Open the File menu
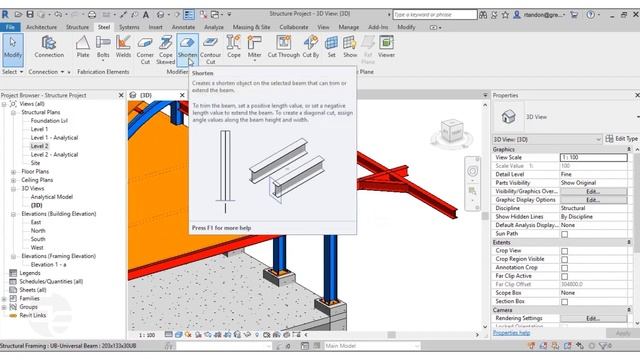Viewport: 640px width, 360px height. 10,27
